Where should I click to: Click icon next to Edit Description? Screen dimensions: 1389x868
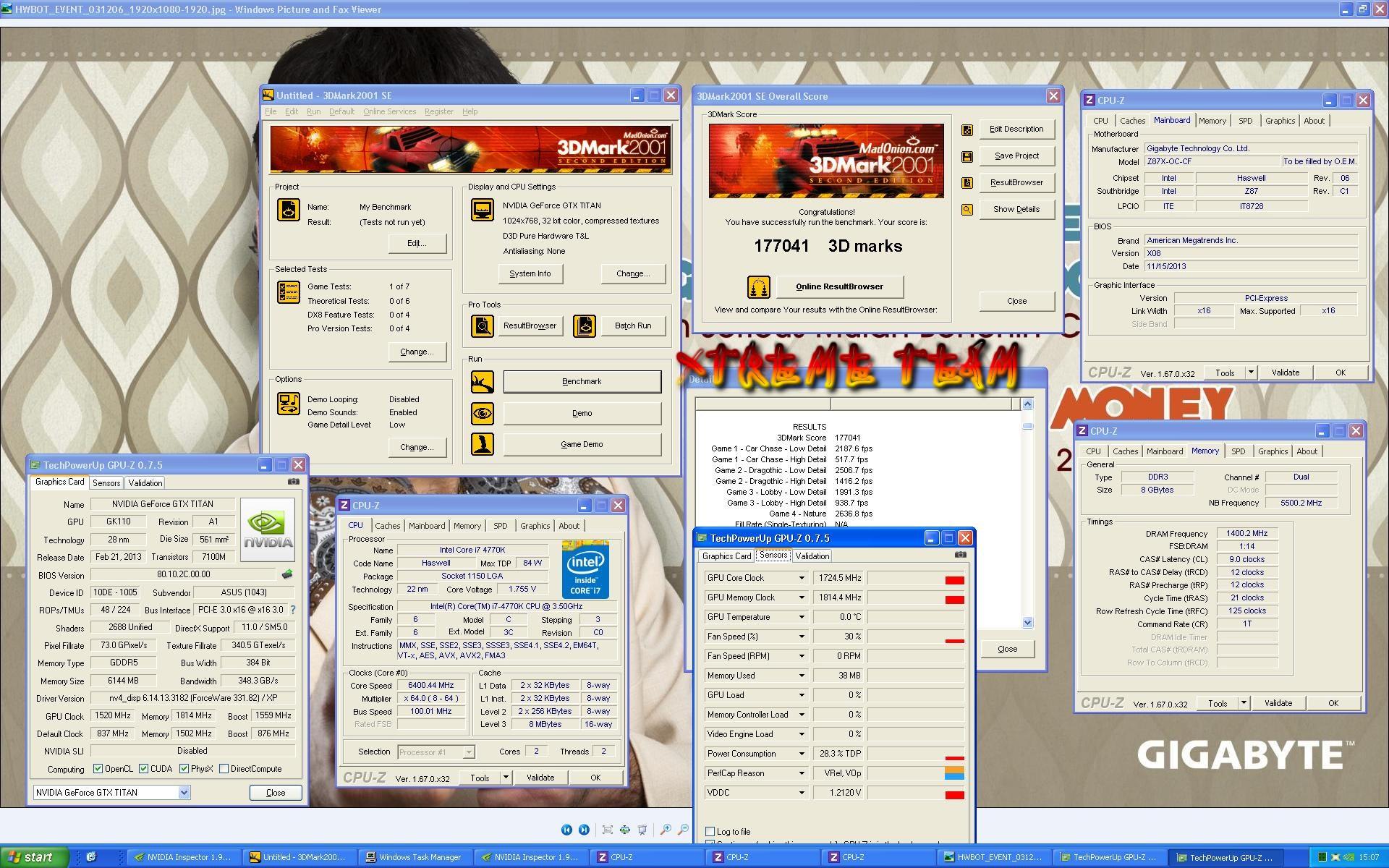pyautogui.click(x=967, y=129)
